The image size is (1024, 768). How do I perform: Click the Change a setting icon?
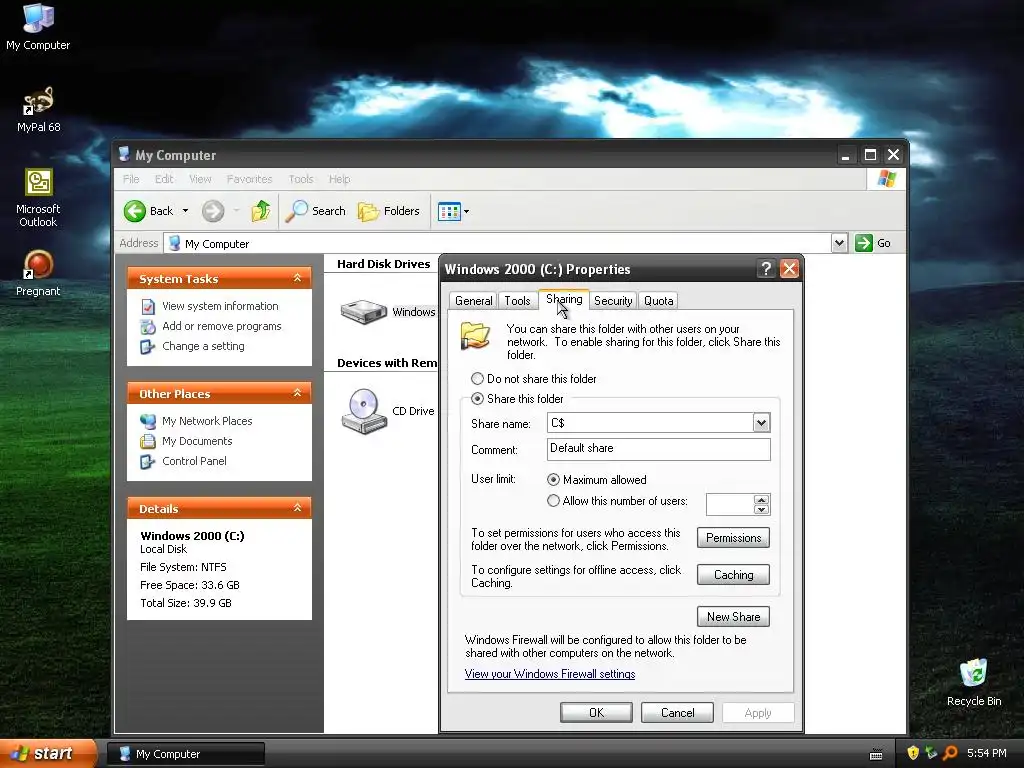[148, 347]
